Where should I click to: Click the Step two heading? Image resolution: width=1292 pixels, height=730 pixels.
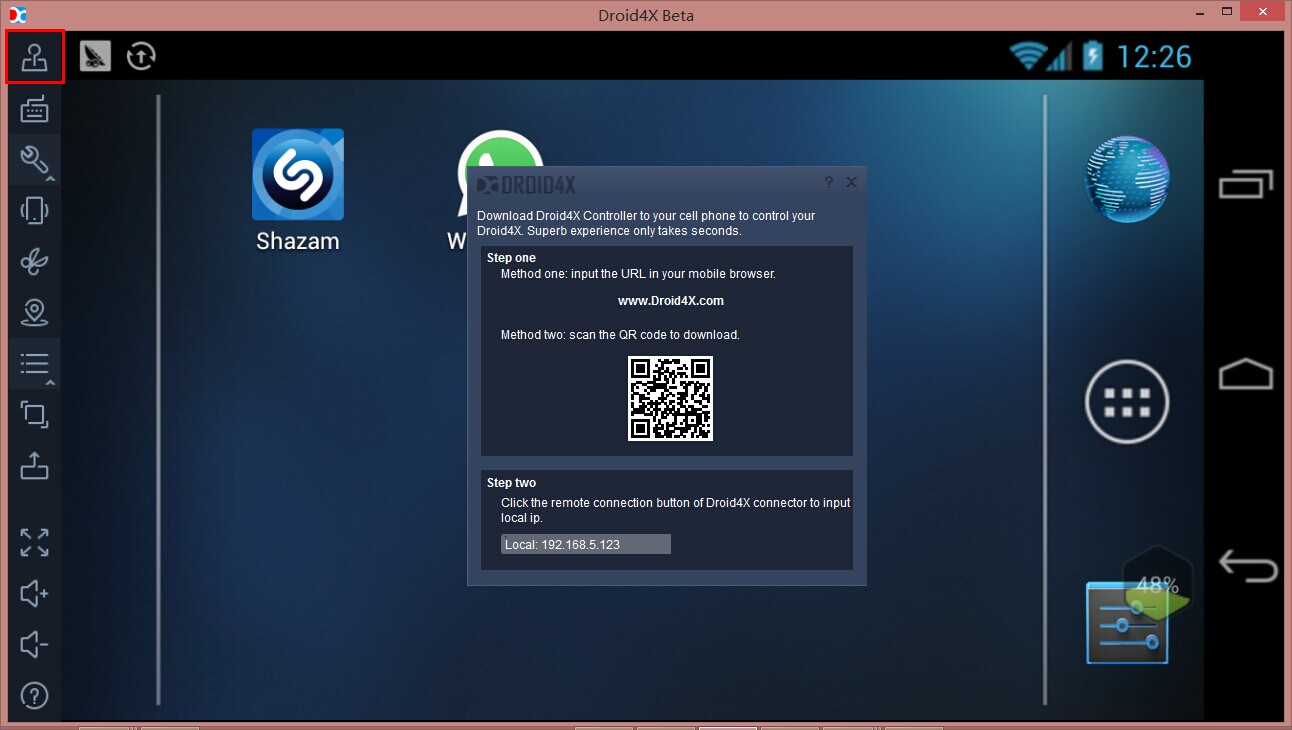(511, 483)
